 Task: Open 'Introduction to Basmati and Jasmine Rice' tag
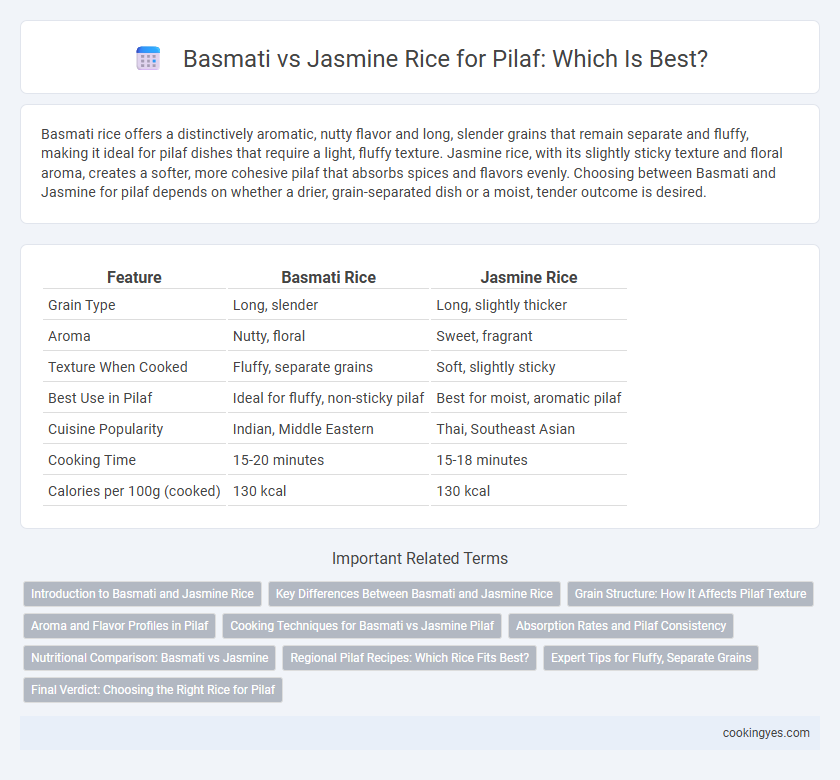click(x=142, y=594)
